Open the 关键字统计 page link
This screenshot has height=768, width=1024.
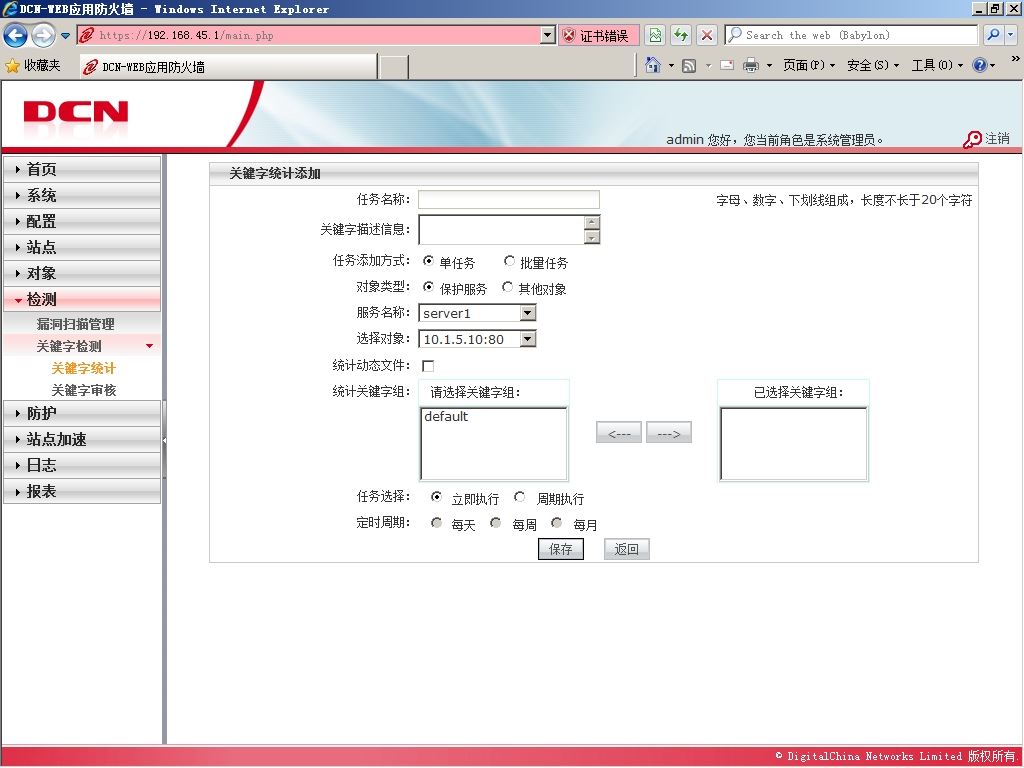click(84, 368)
